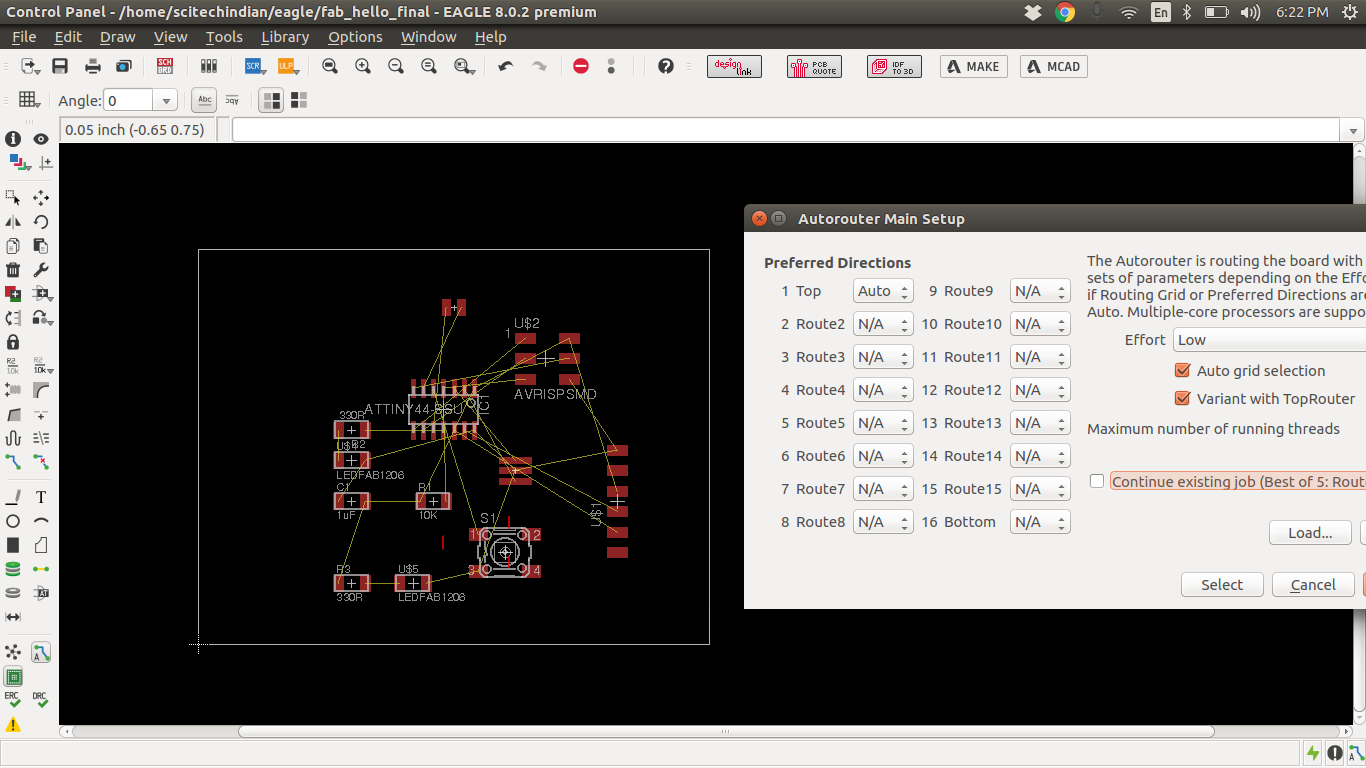1366x768 pixels.
Task: Open the 1 Top preferred direction dropdown
Action: point(882,291)
